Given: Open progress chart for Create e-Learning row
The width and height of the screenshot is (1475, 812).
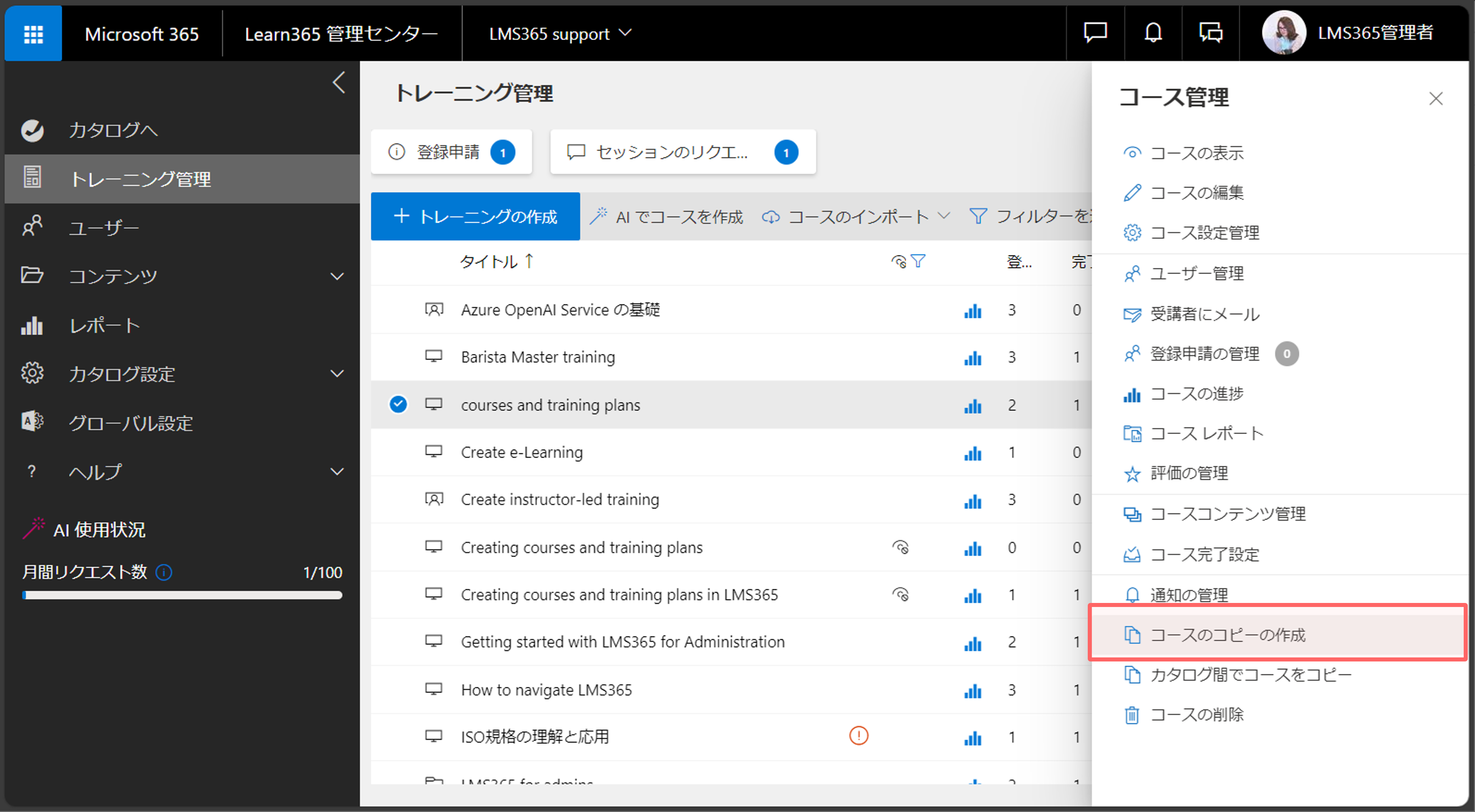Looking at the screenshot, I should (x=972, y=453).
